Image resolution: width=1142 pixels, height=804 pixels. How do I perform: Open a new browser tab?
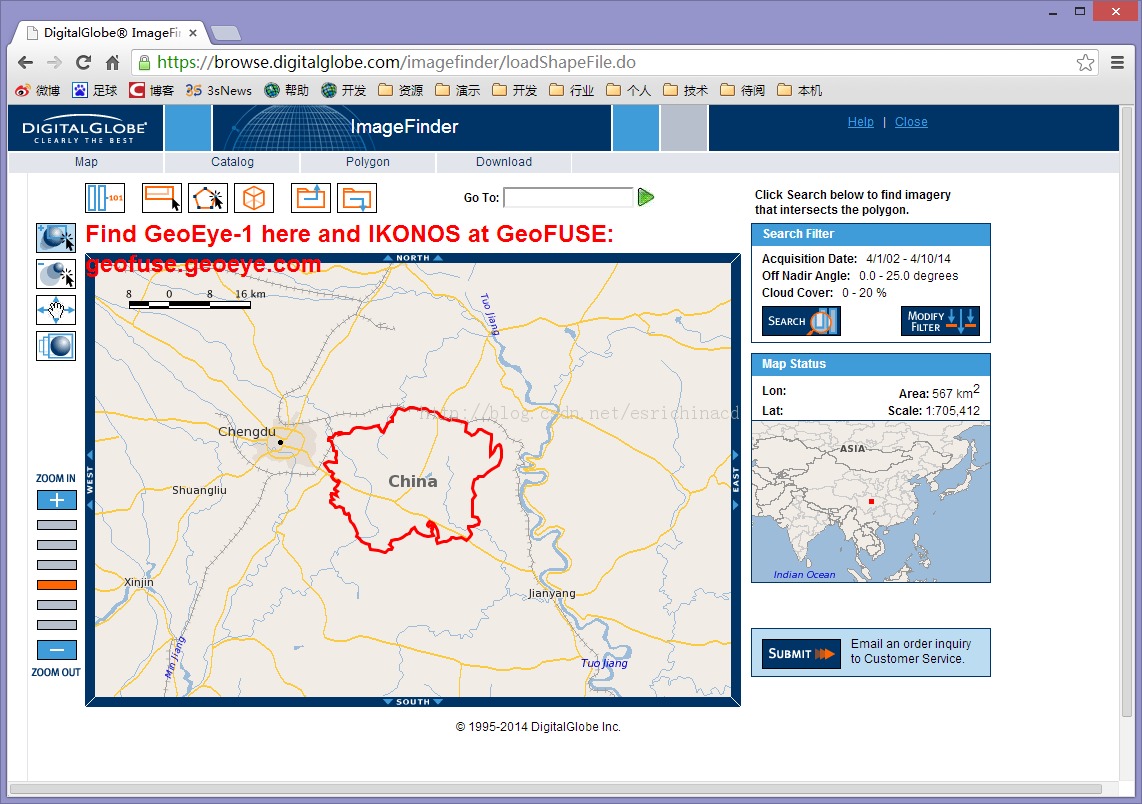225,34
